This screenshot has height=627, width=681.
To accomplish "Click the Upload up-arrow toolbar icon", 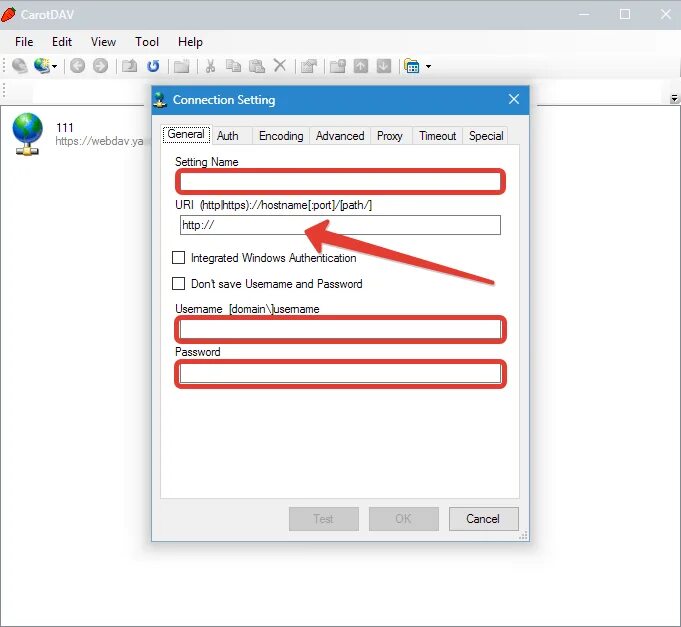I will pyautogui.click(x=361, y=66).
